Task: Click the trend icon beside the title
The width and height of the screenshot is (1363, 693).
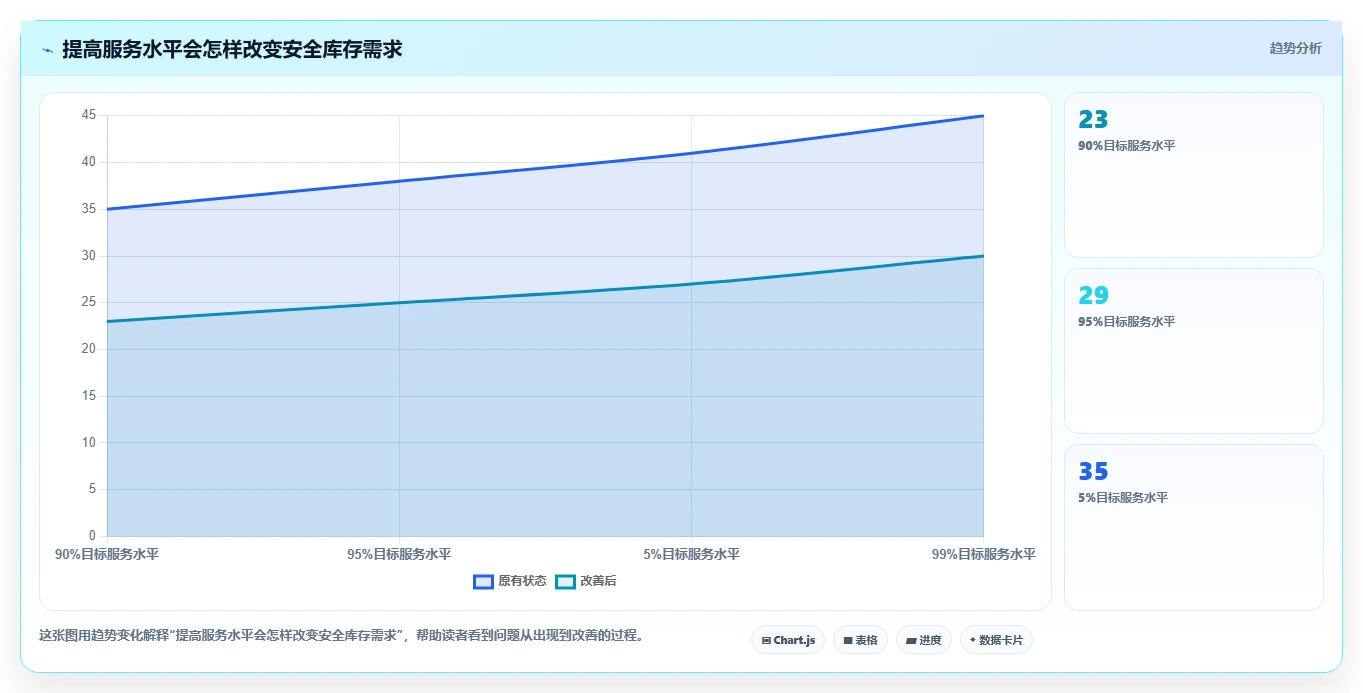Action: click(47, 49)
